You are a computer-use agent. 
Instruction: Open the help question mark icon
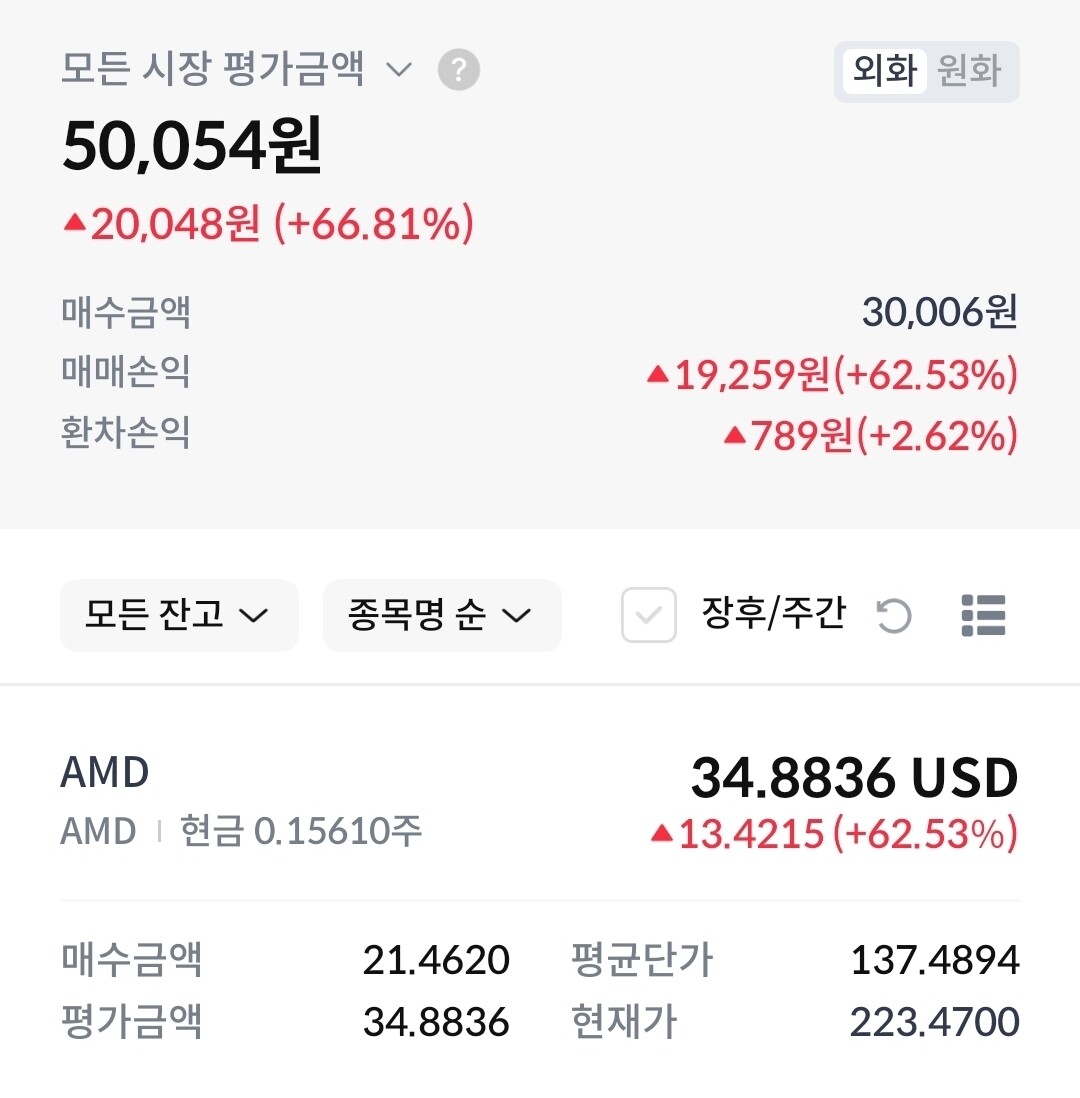tap(459, 71)
